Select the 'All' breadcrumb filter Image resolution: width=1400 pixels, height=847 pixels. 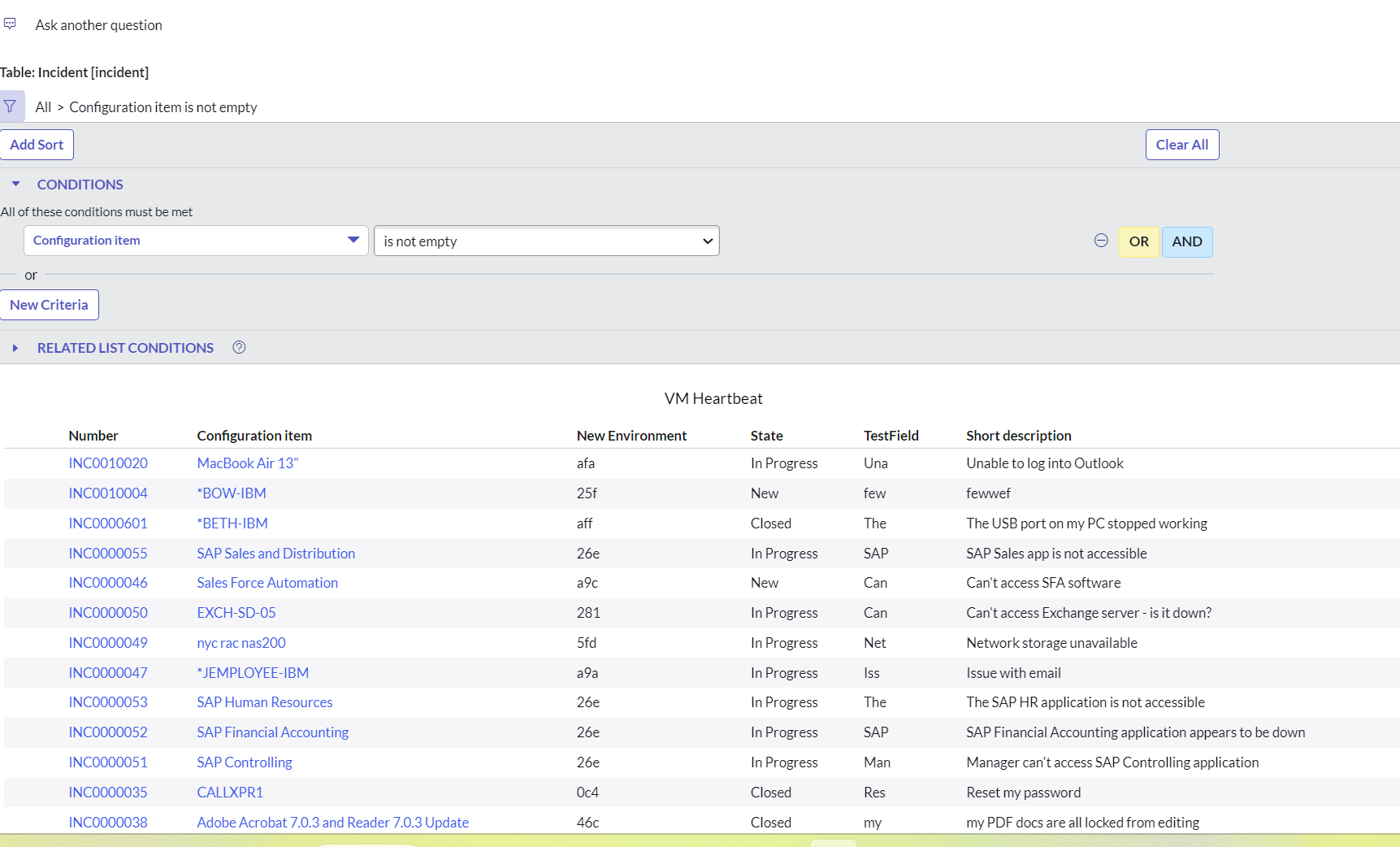42,106
